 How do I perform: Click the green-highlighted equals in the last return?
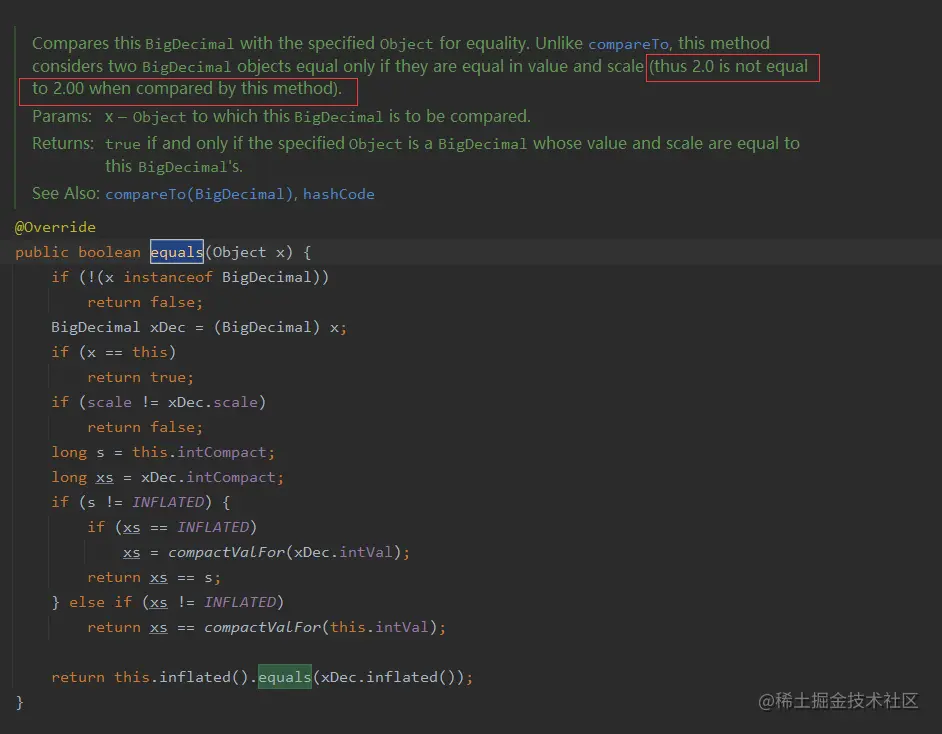pyautogui.click(x=285, y=677)
